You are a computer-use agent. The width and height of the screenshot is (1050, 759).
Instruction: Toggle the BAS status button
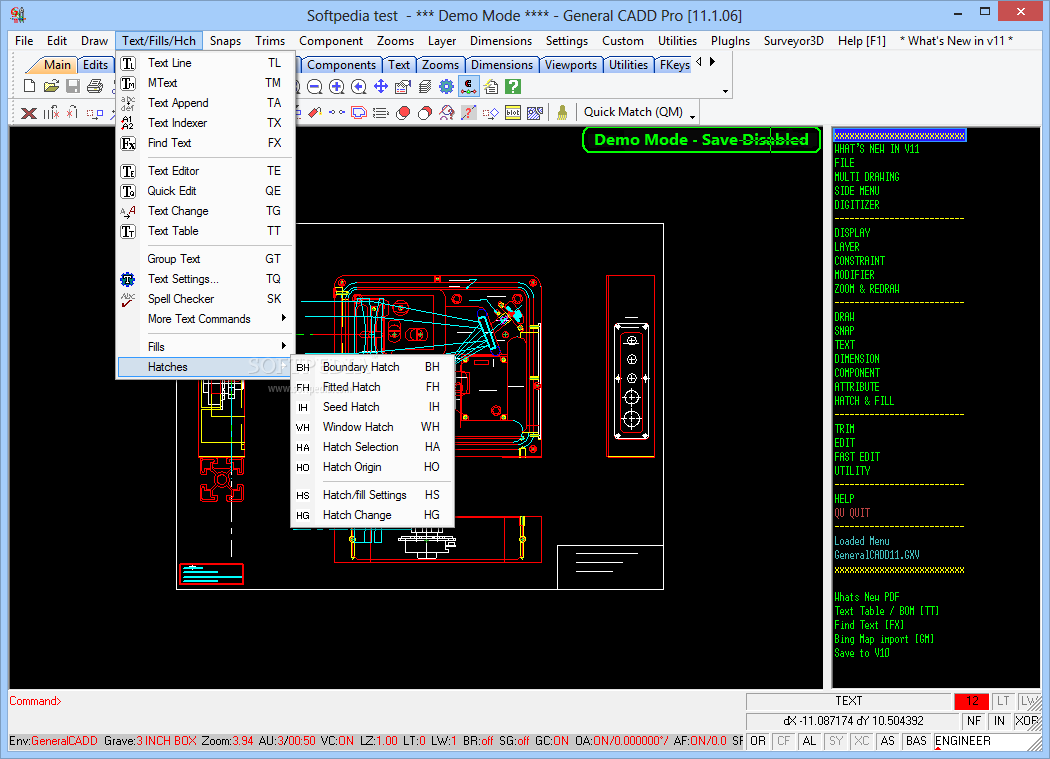click(916, 741)
